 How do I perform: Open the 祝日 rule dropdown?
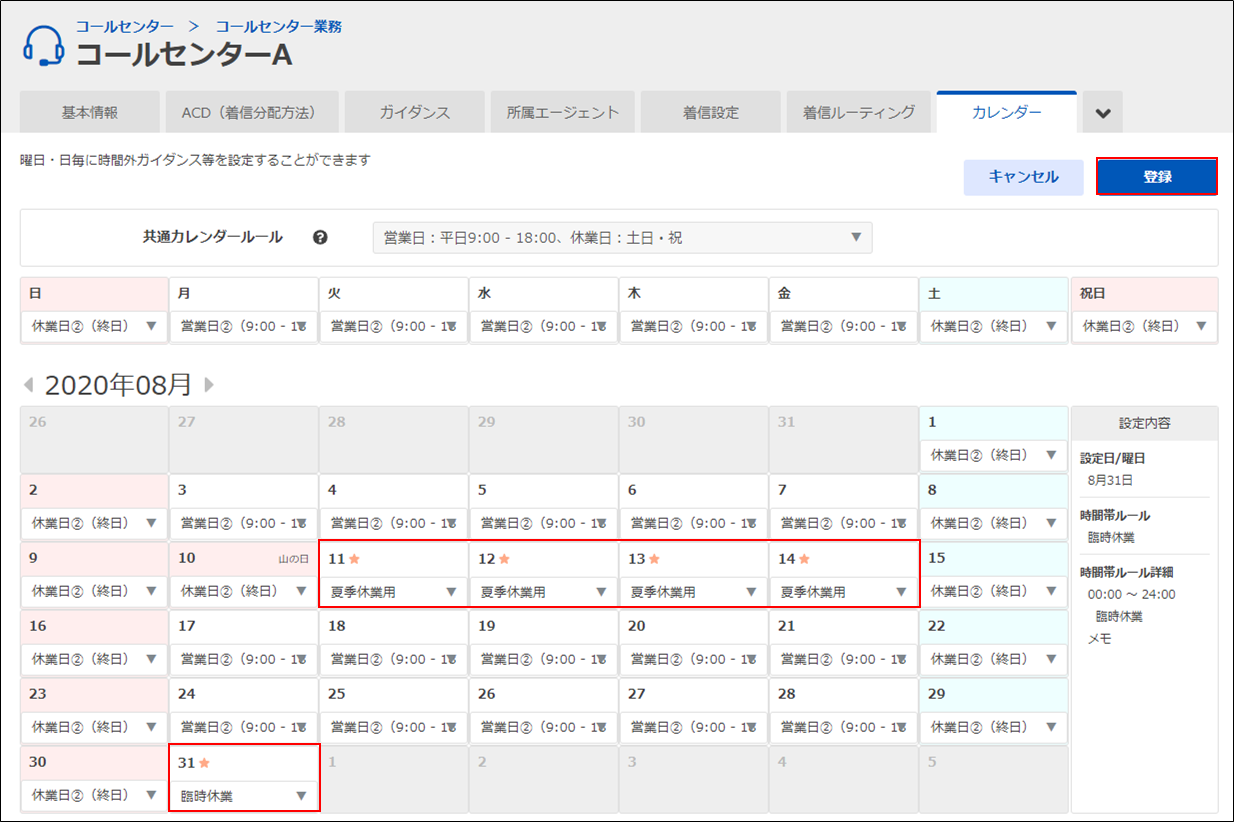pyautogui.click(x=1144, y=326)
